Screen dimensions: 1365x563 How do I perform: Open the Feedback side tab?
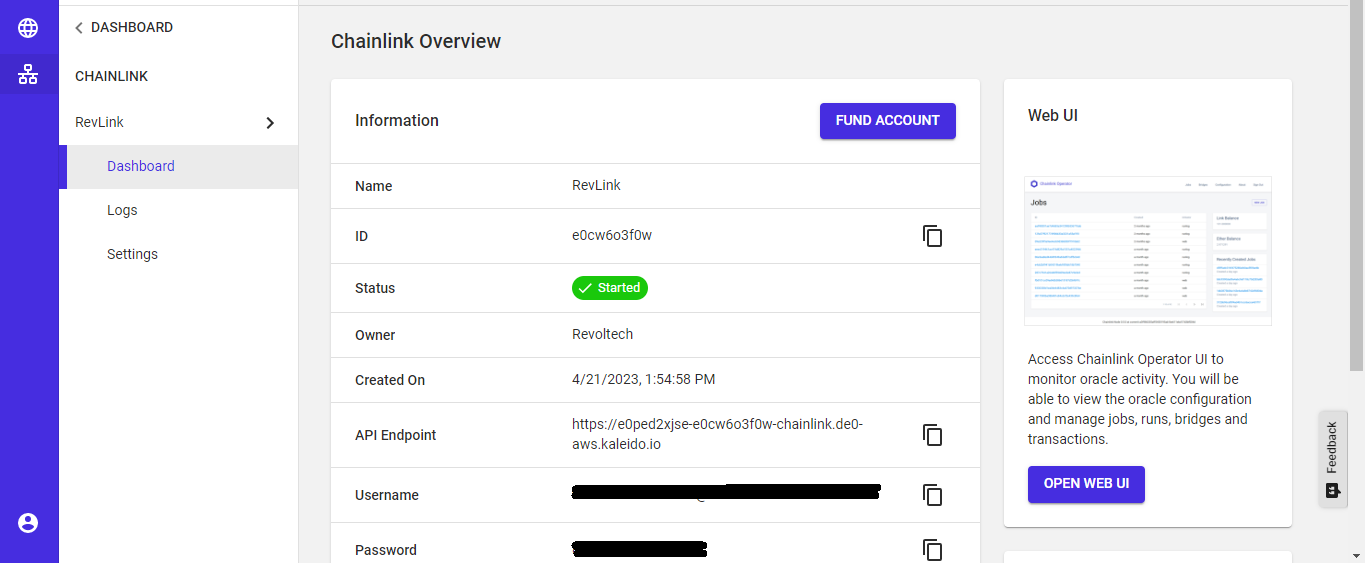point(1332,459)
